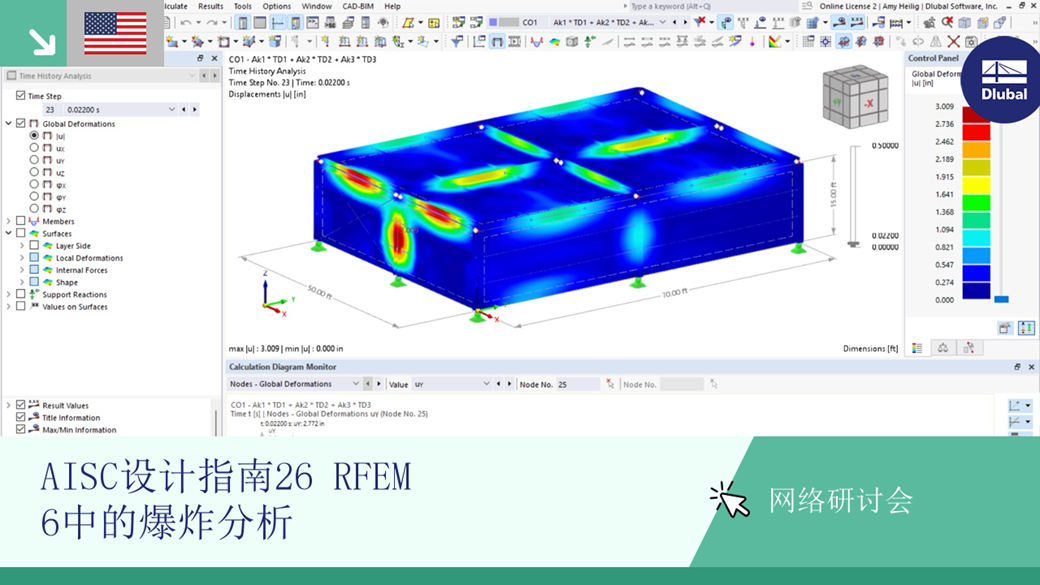
Task: Enable the Support Reactions checkbox
Action: point(21,294)
